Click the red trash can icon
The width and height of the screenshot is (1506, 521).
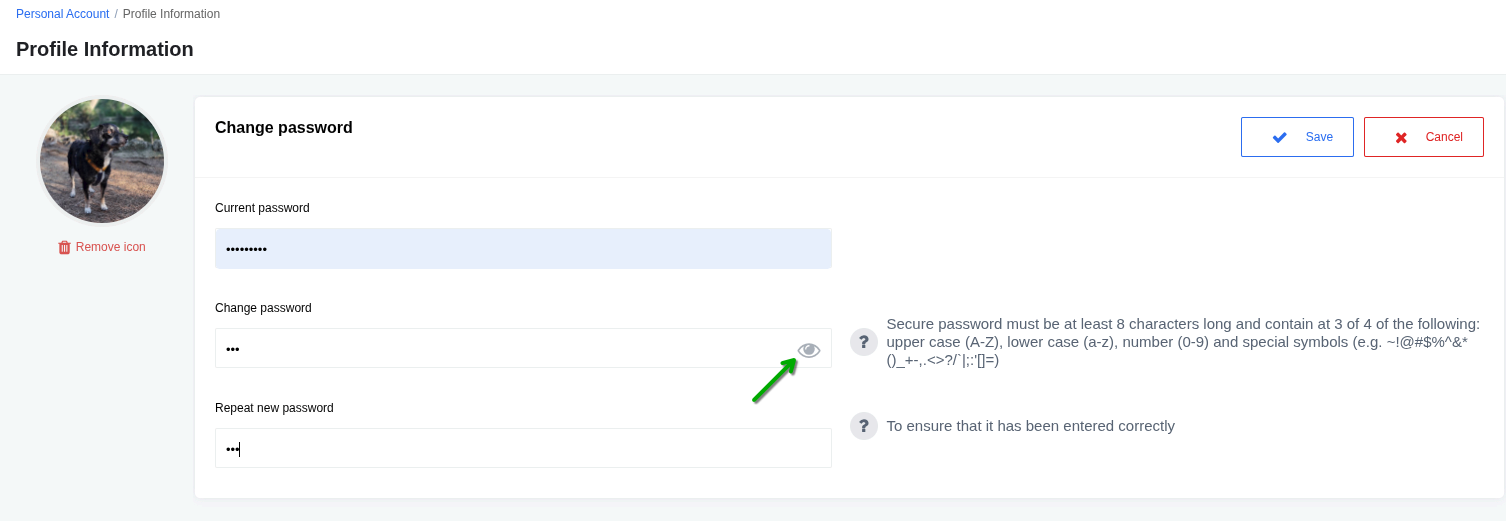64,247
